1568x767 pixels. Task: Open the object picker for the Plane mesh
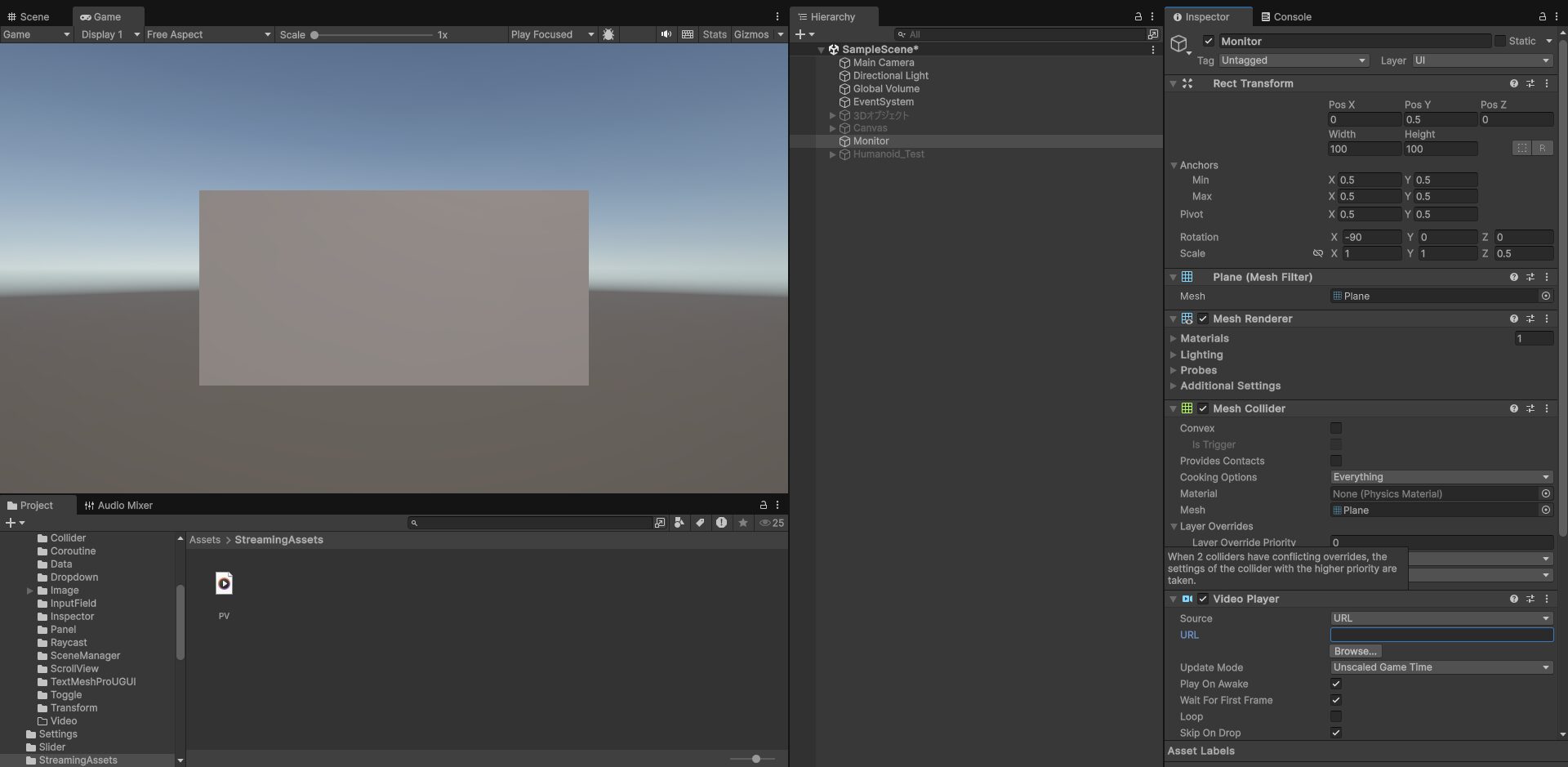pyautogui.click(x=1545, y=296)
